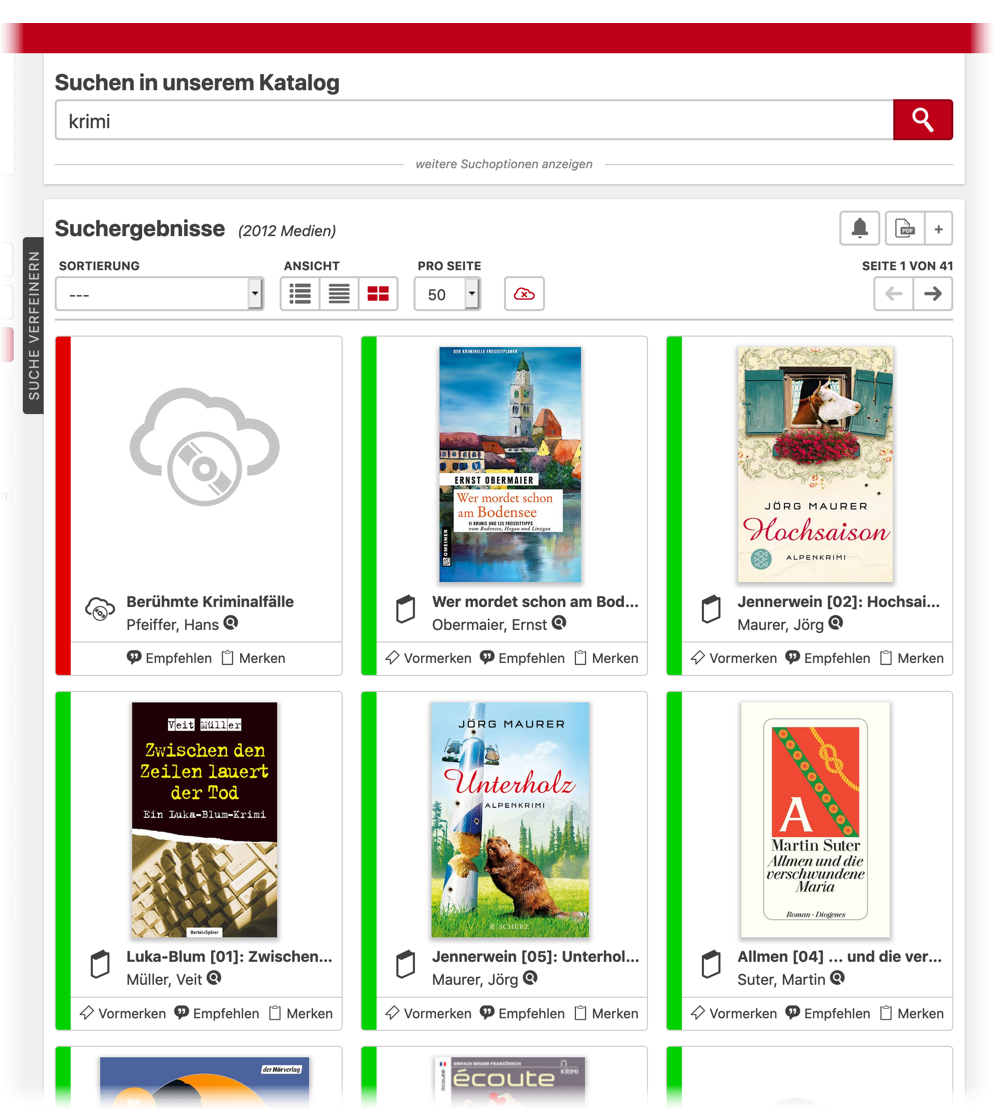Image resolution: width=994 pixels, height=1109 pixels.
Task: Open the Pro Seite dropdown
Action: coord(447,294)
